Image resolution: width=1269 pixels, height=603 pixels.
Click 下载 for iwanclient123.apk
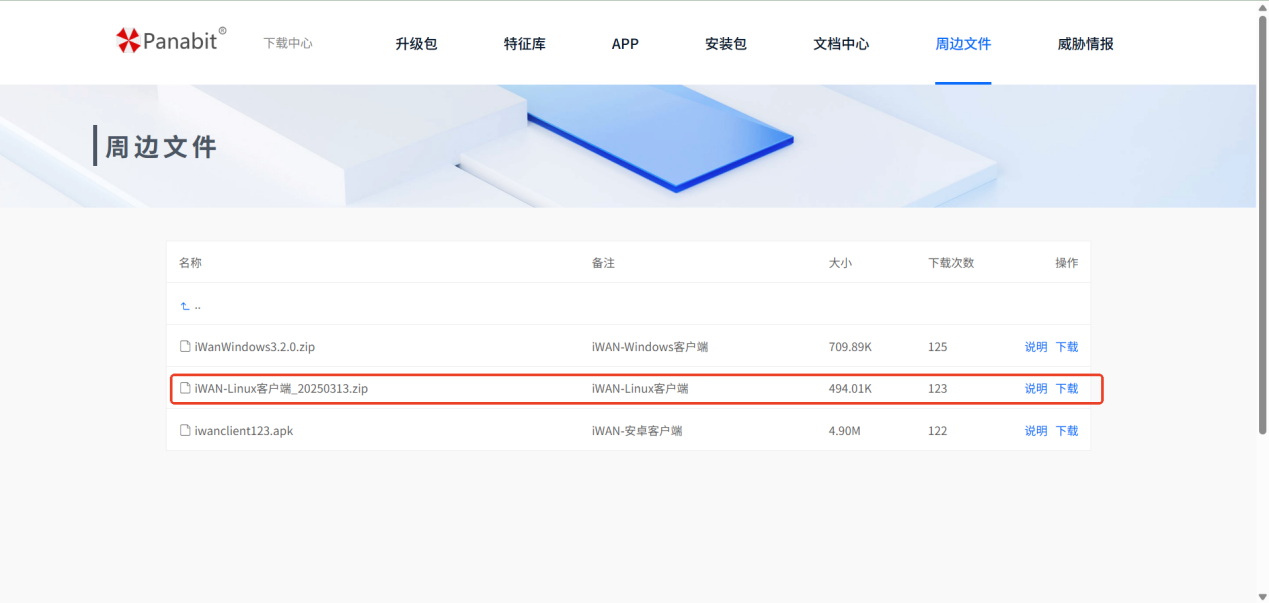point(1067,431)
